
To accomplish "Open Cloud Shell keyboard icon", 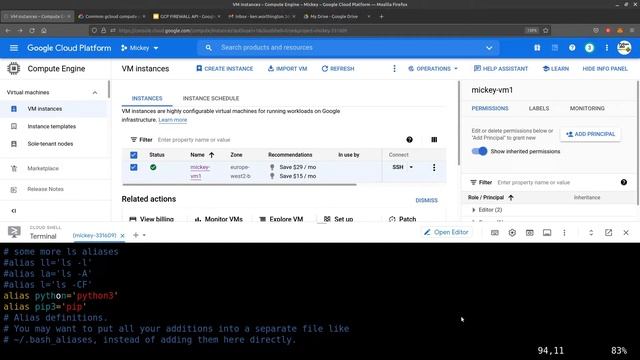I will 494,233.
